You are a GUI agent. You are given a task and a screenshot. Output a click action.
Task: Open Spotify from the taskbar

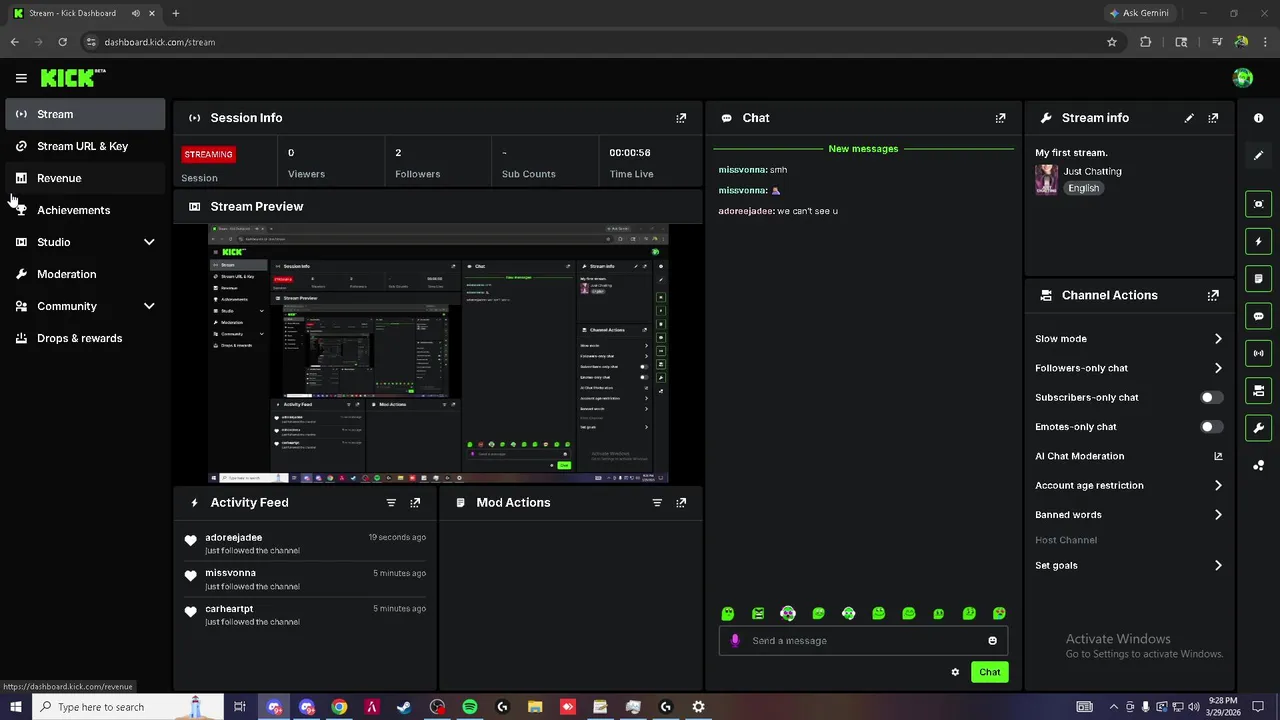click(x=470, y=707)
